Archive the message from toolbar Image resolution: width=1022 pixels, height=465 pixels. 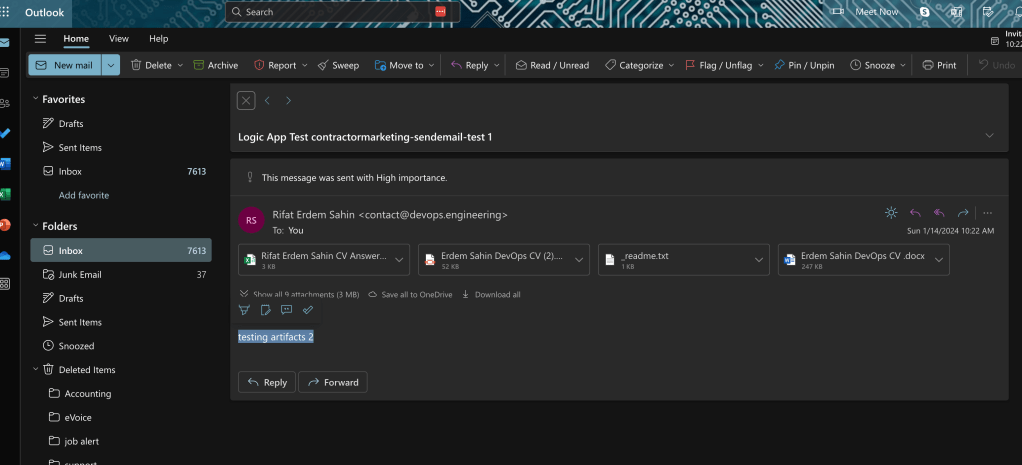[216, 65]
